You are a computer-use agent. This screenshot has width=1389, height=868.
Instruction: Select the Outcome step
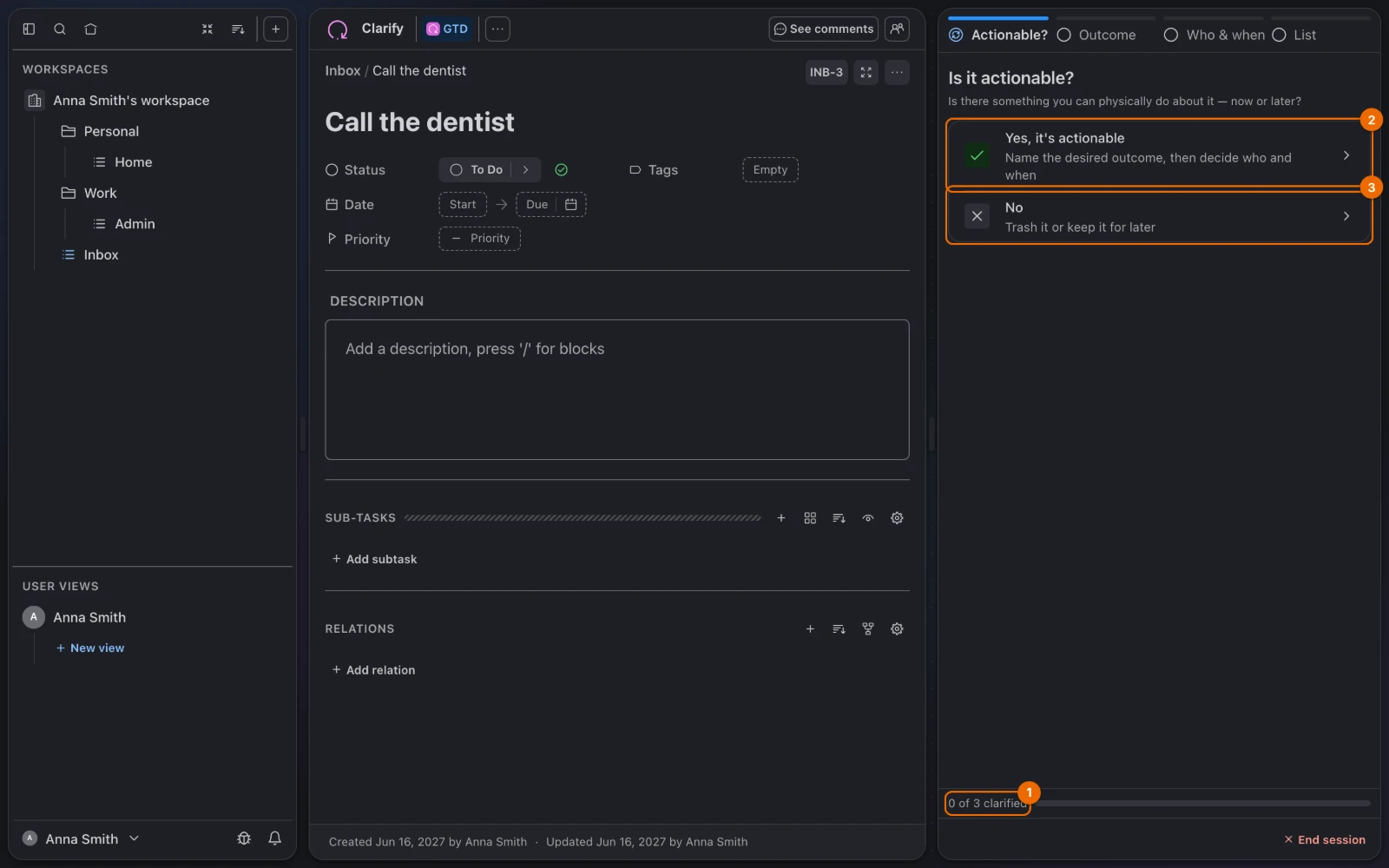[x=1096, y=35]
